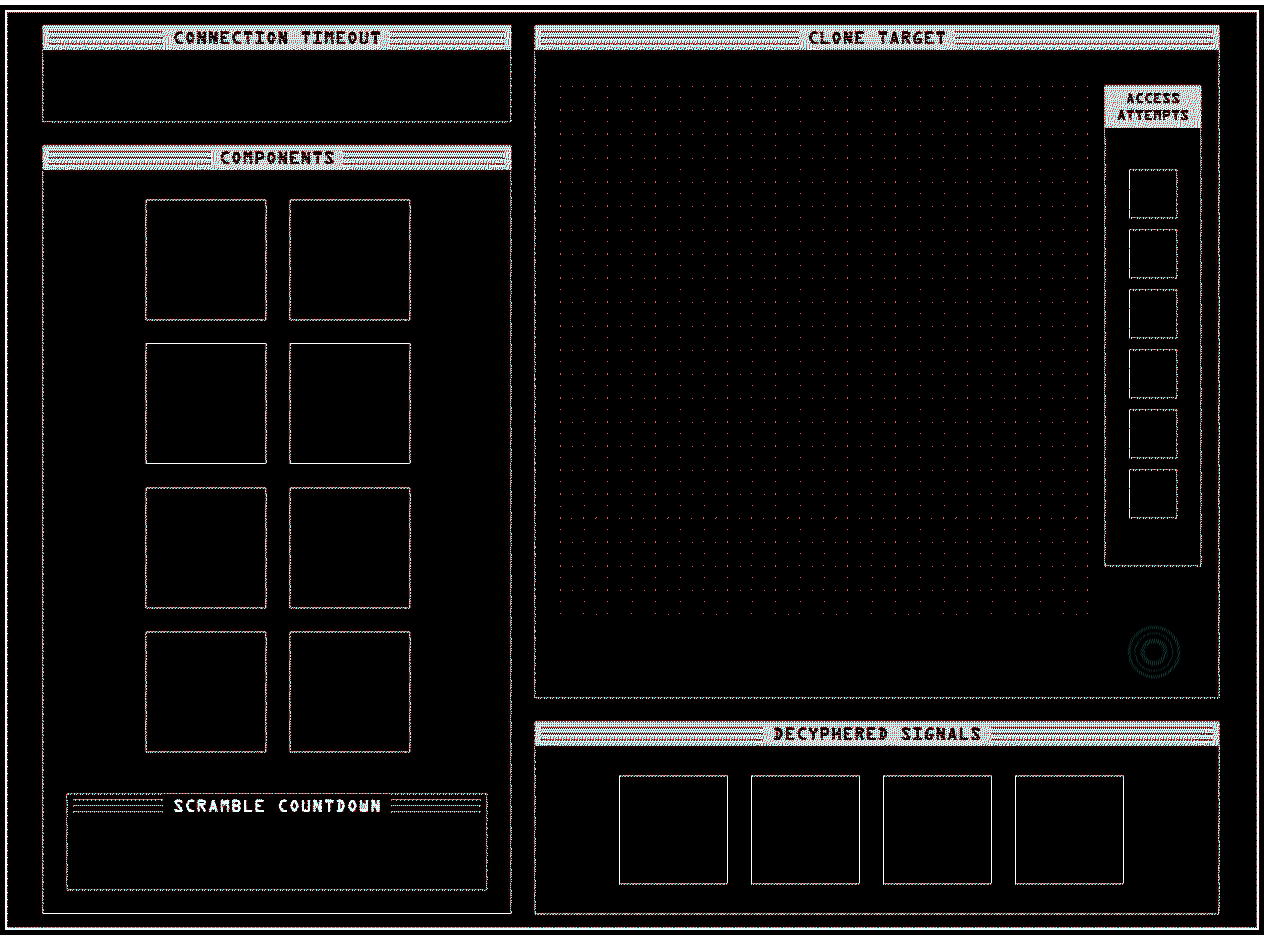
Task: Click the "CONNECTION TIMEOUT" header text
Action: (x=277, y=38)
